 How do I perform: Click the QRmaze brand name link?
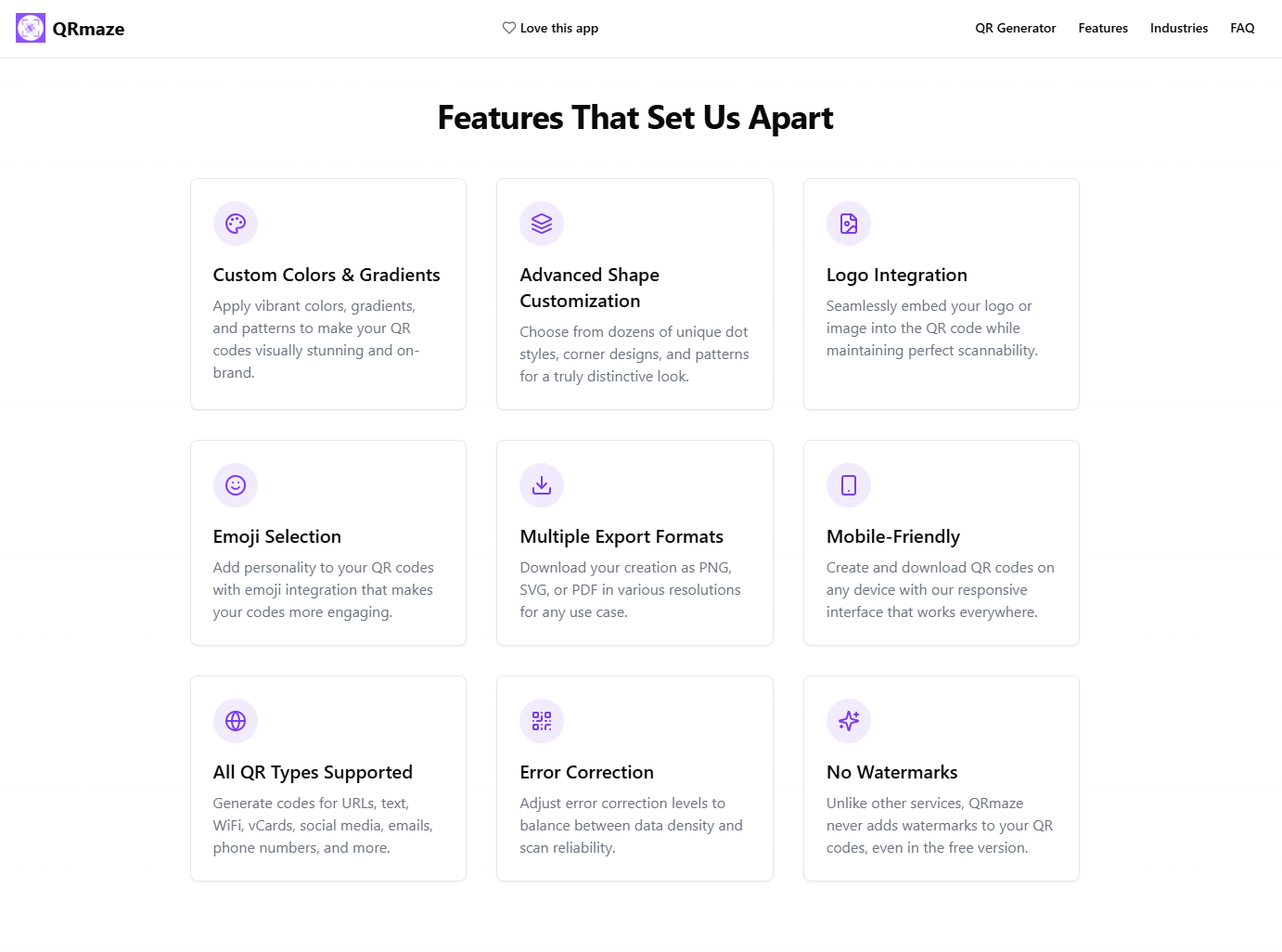click(88, 29)
